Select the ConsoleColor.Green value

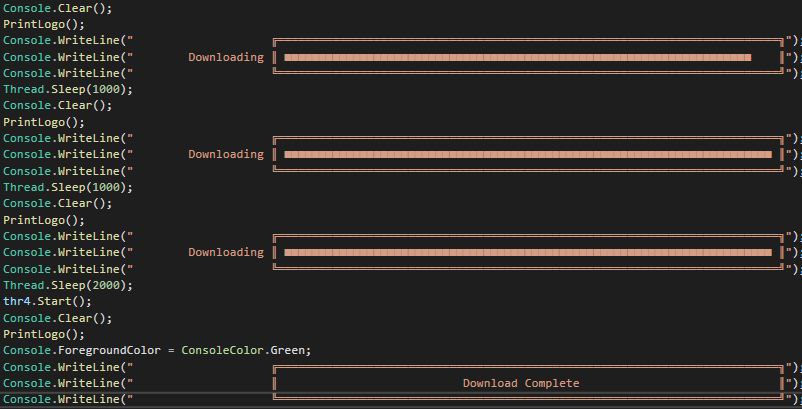click(x=244, y=350)
